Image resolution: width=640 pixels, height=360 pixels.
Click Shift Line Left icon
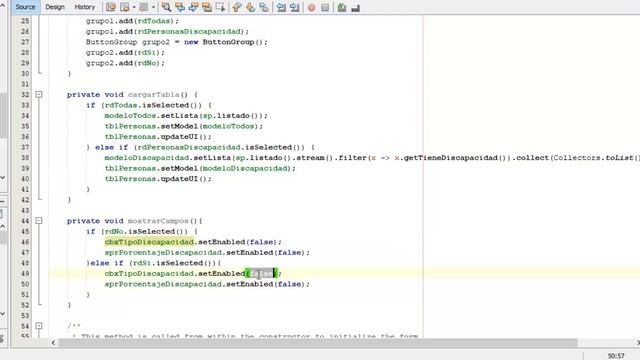(281, 7)
